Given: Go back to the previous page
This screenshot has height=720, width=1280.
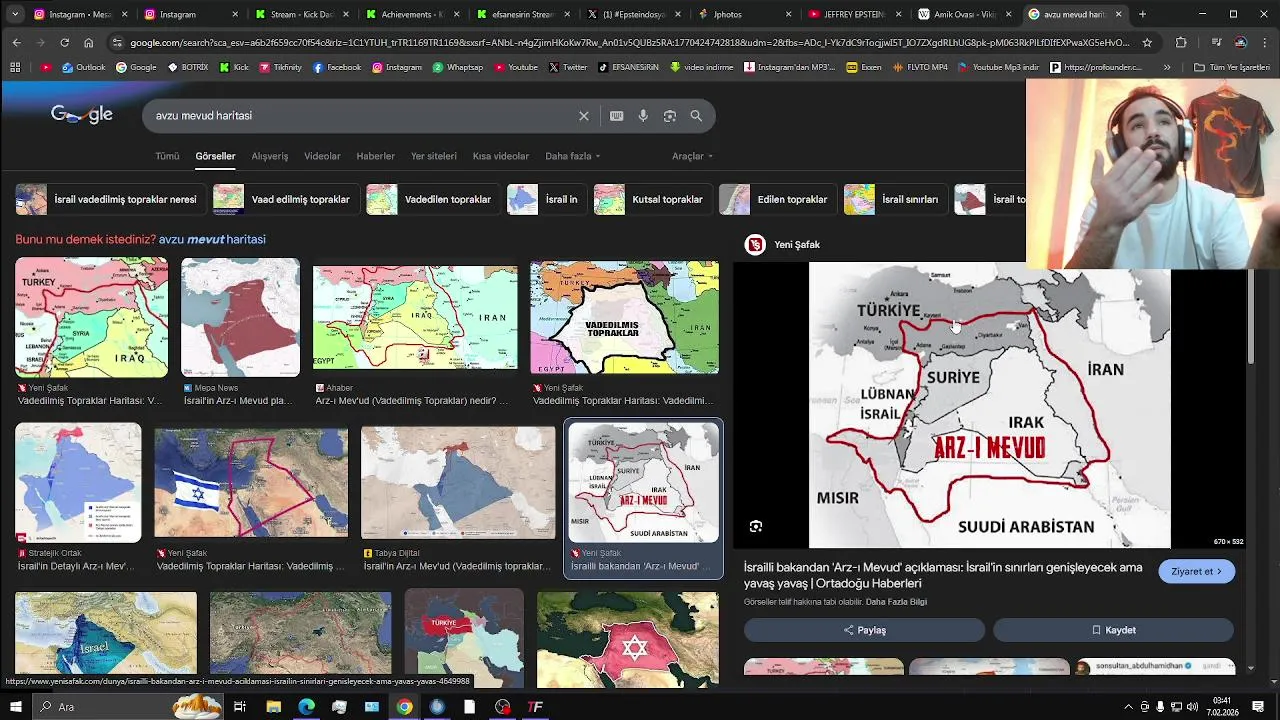Looking at the screenshot, I should (x=16, y=43).
